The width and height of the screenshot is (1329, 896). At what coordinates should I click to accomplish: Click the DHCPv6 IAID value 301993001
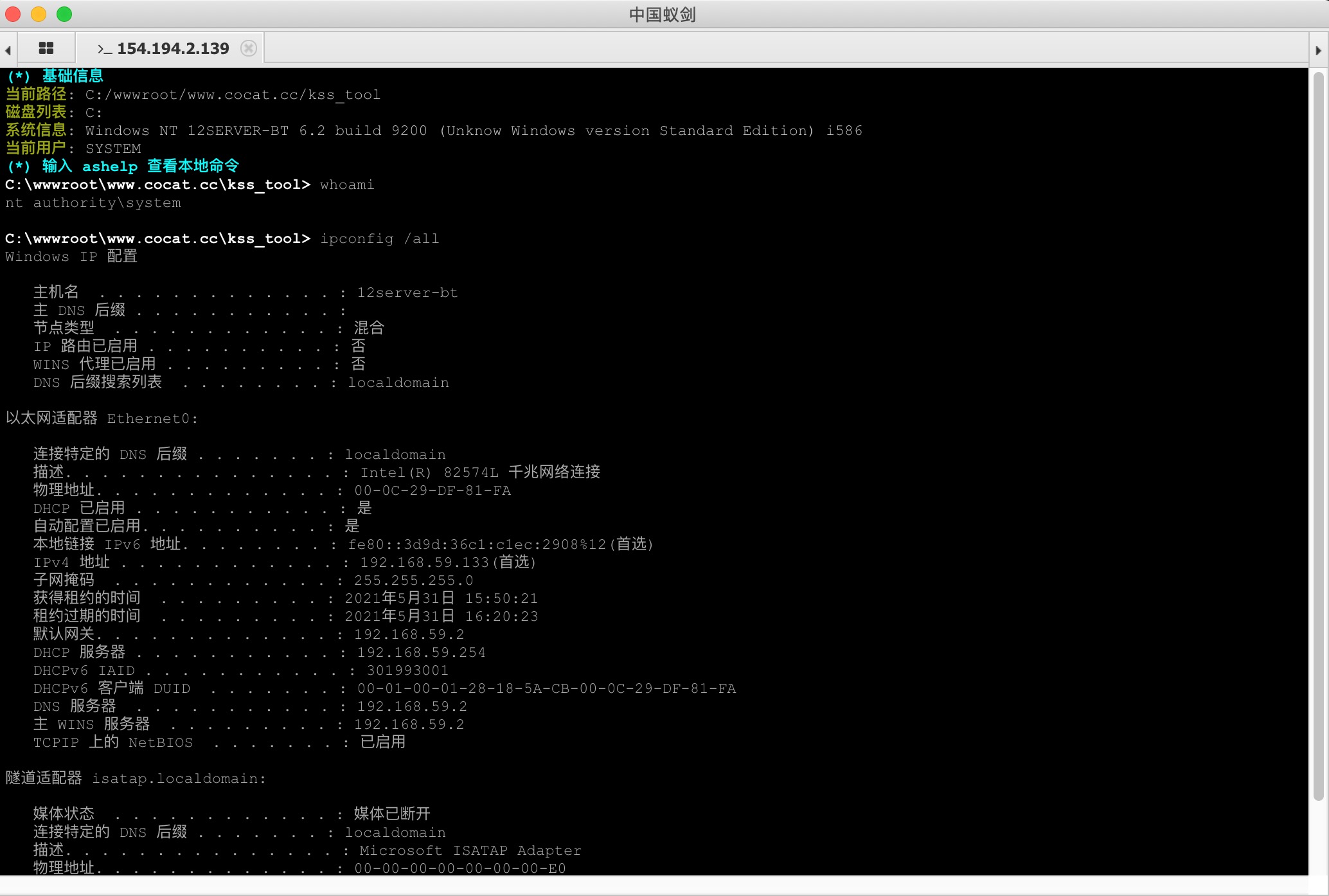[x=407, y=671]
